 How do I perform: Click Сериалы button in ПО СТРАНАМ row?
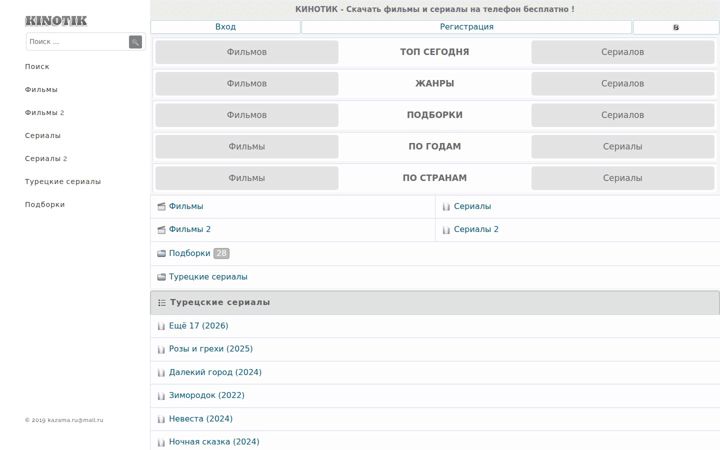623,178
